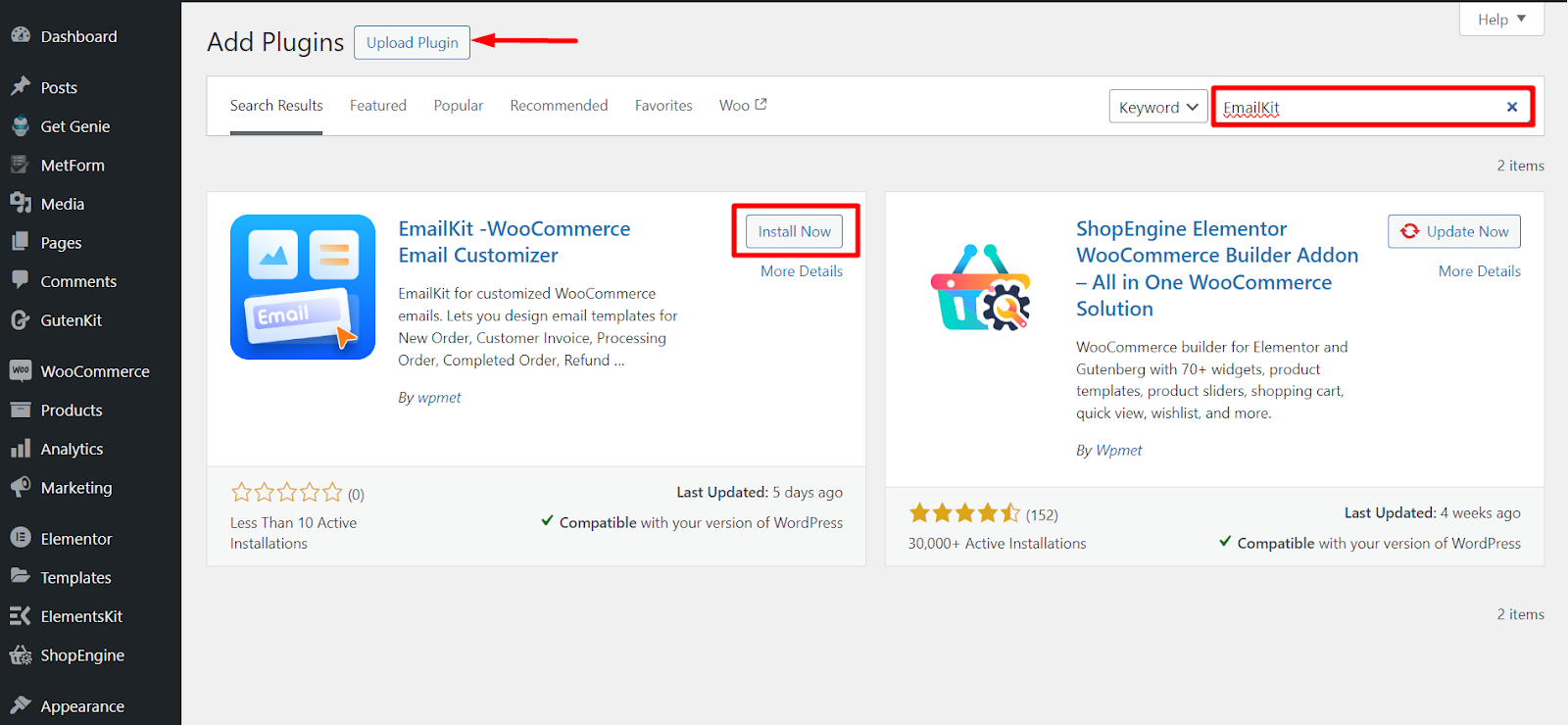Select the Elementor circle icon
Screen dimensions: 1568x725
click(21, 538)
